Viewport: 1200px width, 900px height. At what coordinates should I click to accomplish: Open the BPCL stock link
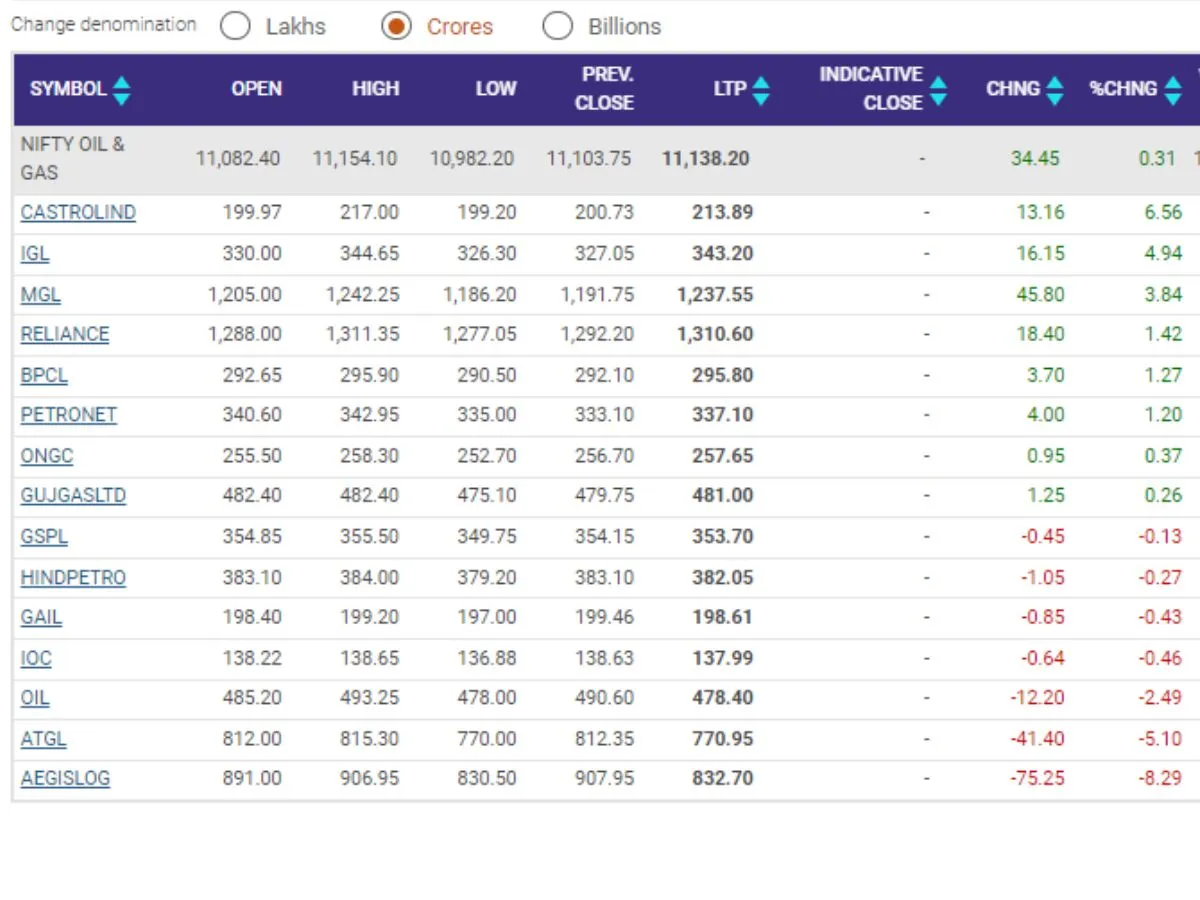44,376
